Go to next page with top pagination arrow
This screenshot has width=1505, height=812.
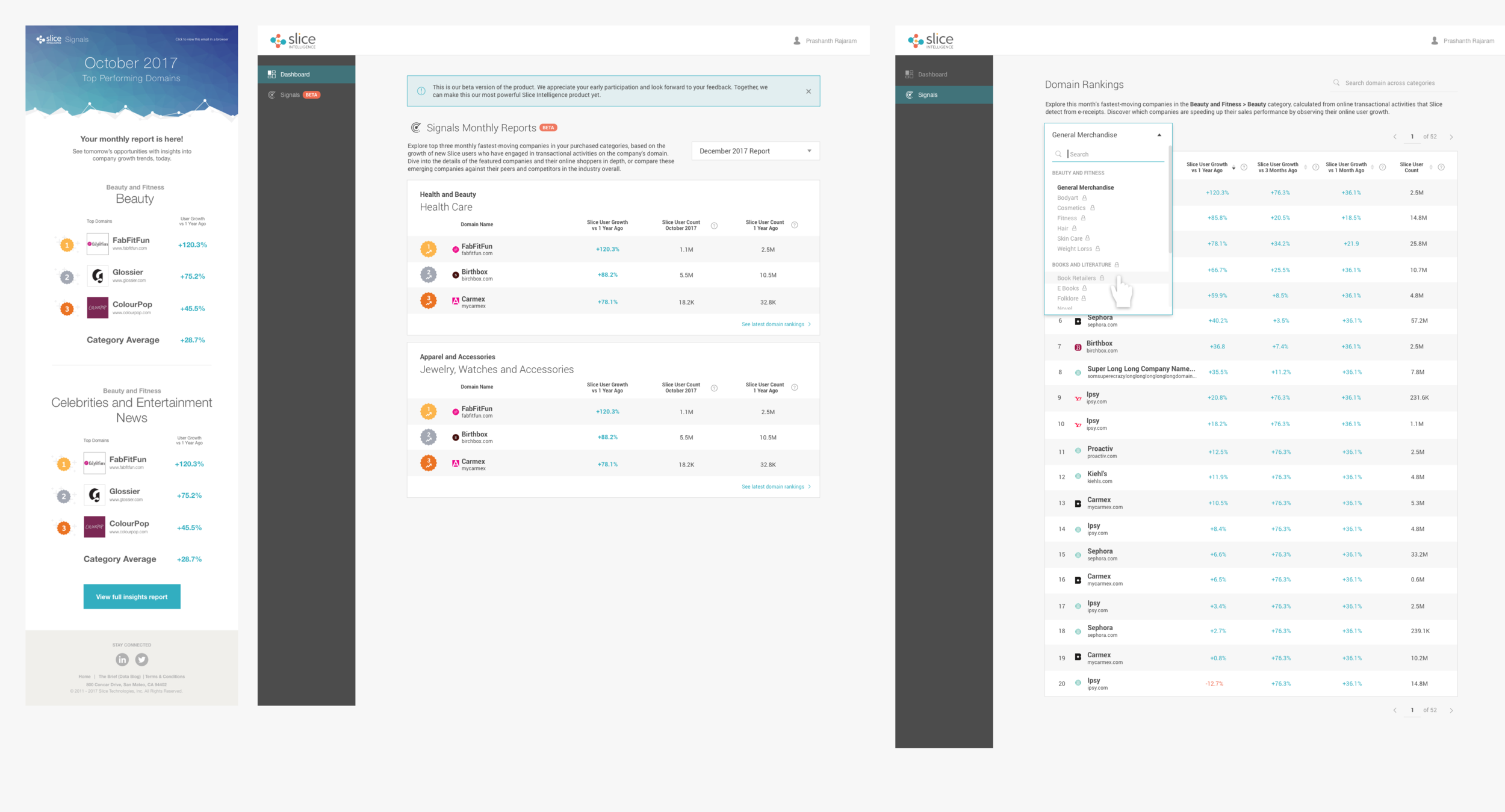pyautogui.click(x=1451, y=137)
